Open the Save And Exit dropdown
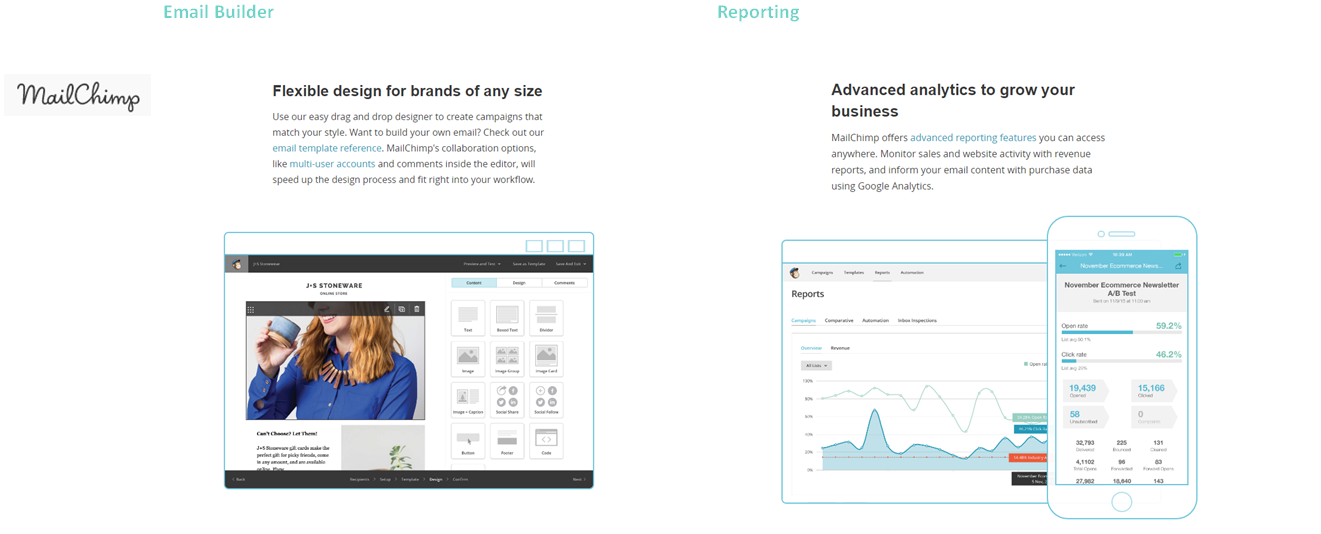This screenshot has width=1321, height=534. pos(571,264)
